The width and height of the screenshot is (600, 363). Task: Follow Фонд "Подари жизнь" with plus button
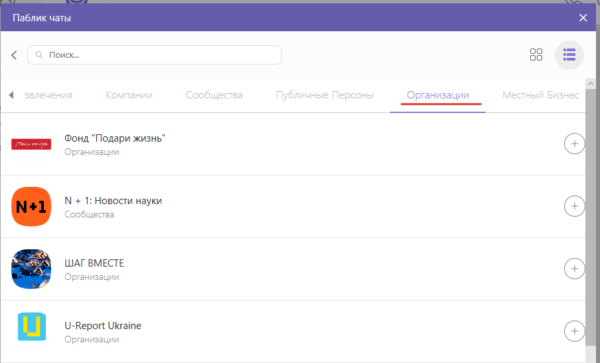[574, 144]
